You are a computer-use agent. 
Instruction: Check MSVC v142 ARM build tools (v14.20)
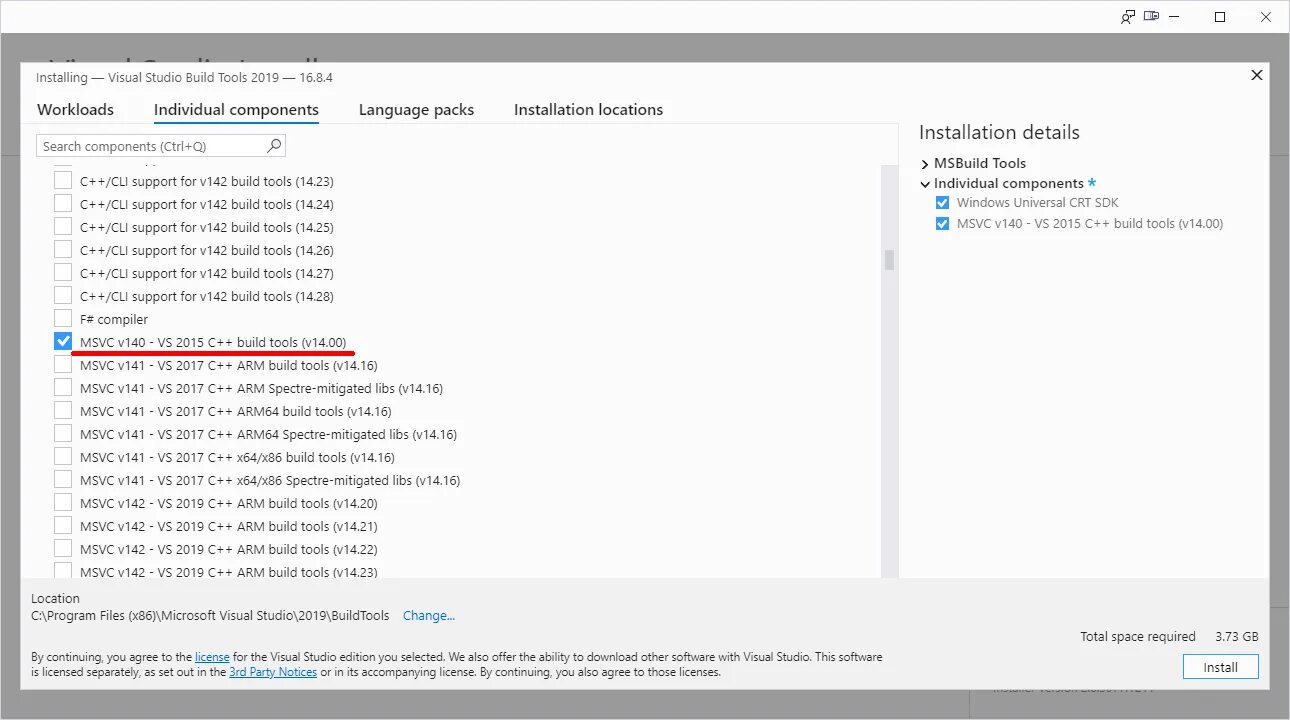63,503
